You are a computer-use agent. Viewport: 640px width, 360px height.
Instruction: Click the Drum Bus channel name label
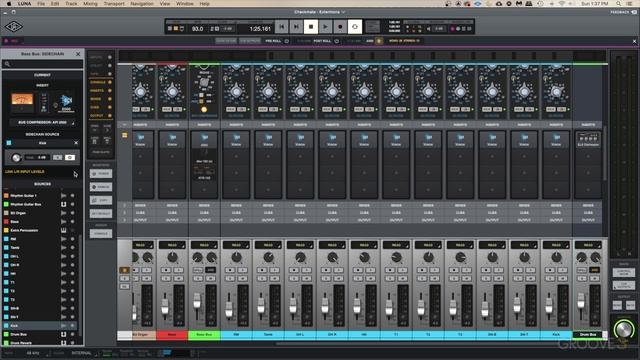(588, 335)
